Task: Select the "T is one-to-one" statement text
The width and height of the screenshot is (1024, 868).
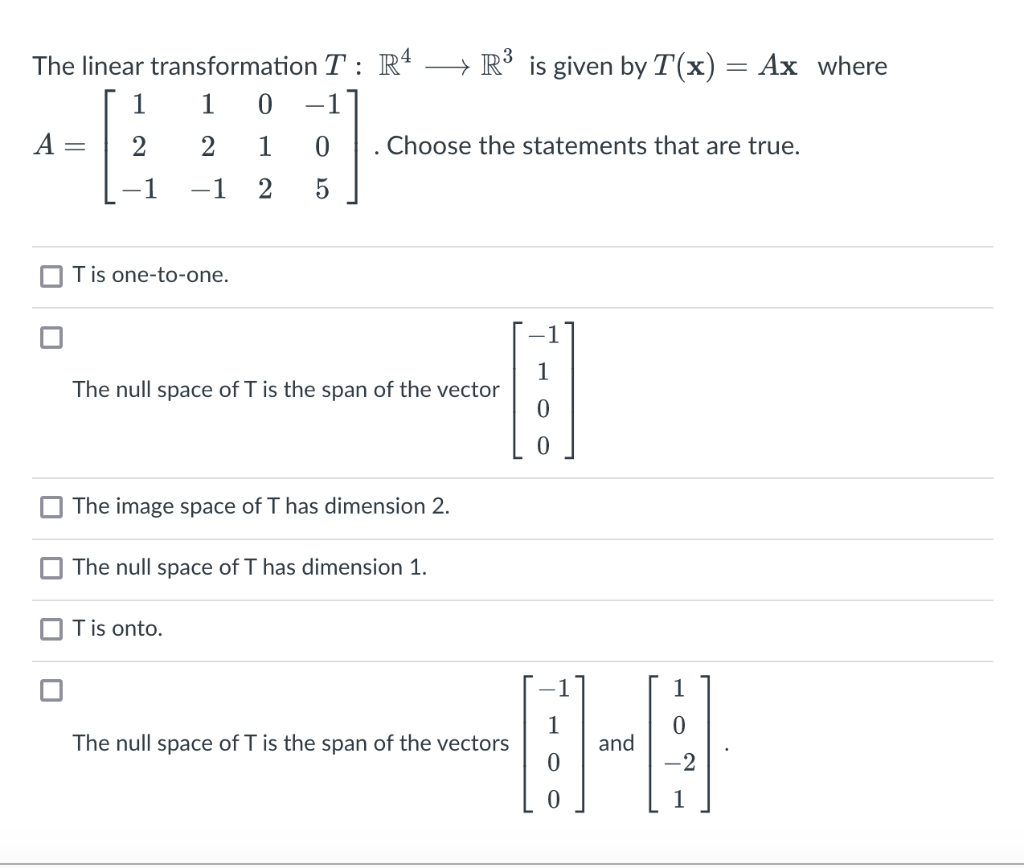Action: pos(148,275)
